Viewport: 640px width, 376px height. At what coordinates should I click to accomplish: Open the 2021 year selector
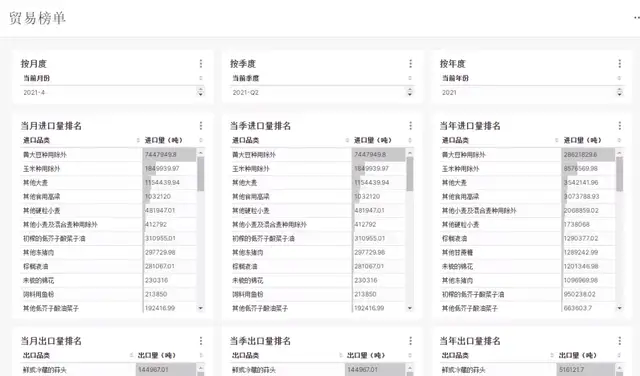point(531,92)
